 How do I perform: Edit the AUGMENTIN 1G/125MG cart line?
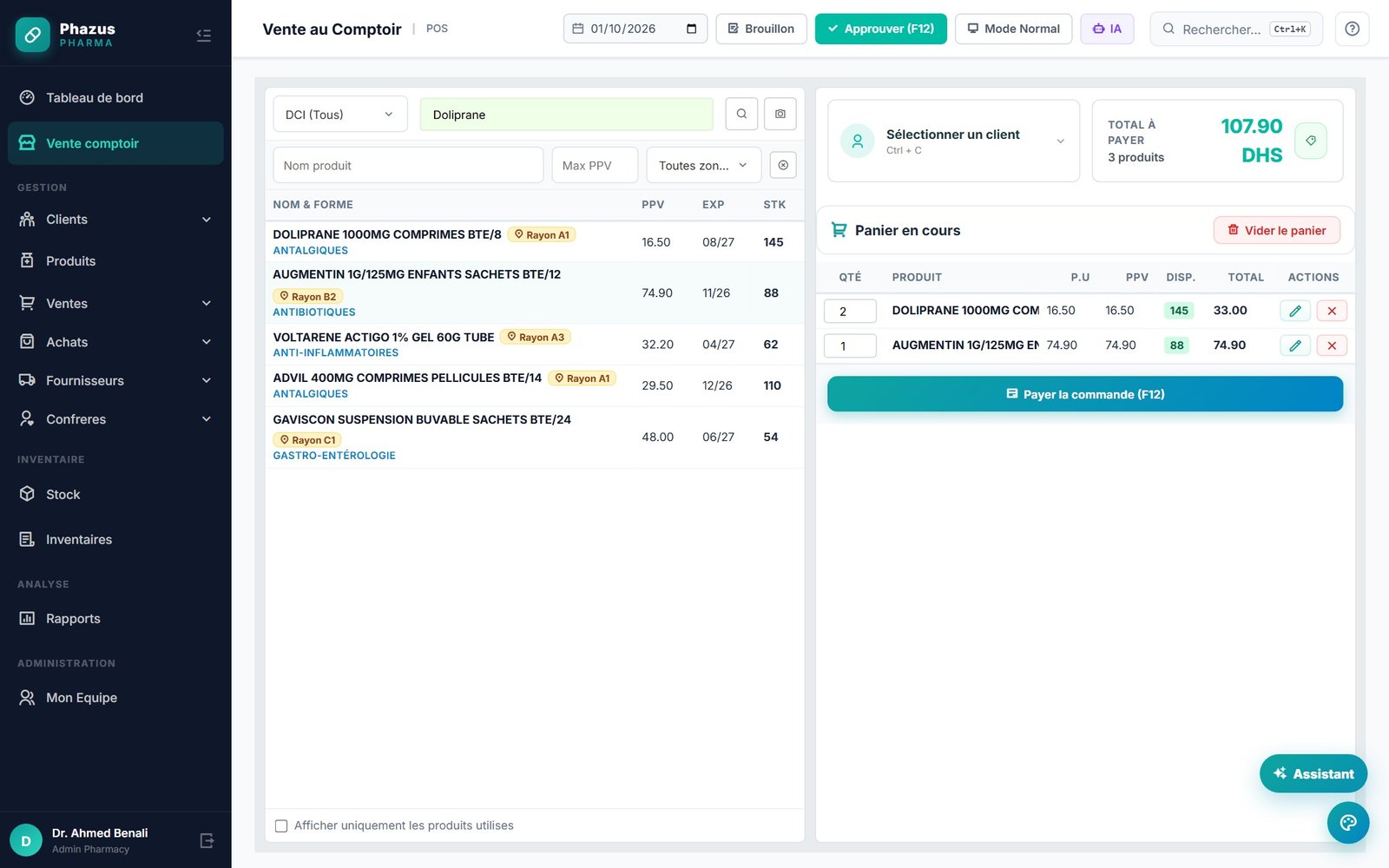[1295, 345]
